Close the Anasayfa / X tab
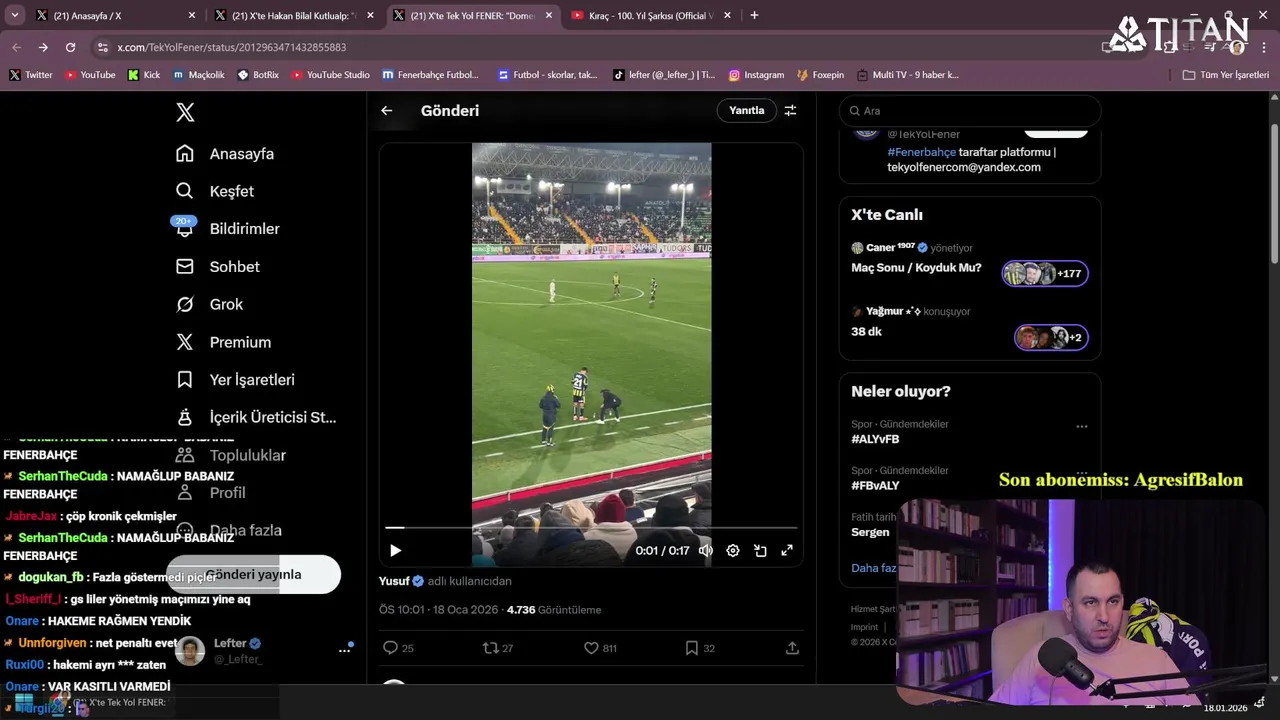Viewport: 1280px width, 720px height. click(x=192, y=16)
